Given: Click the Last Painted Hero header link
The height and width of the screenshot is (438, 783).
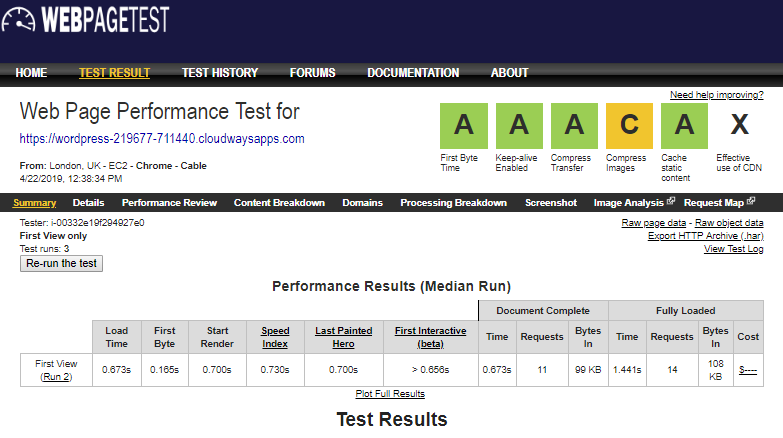Looking at the screenshot, I should pos(344,337).
